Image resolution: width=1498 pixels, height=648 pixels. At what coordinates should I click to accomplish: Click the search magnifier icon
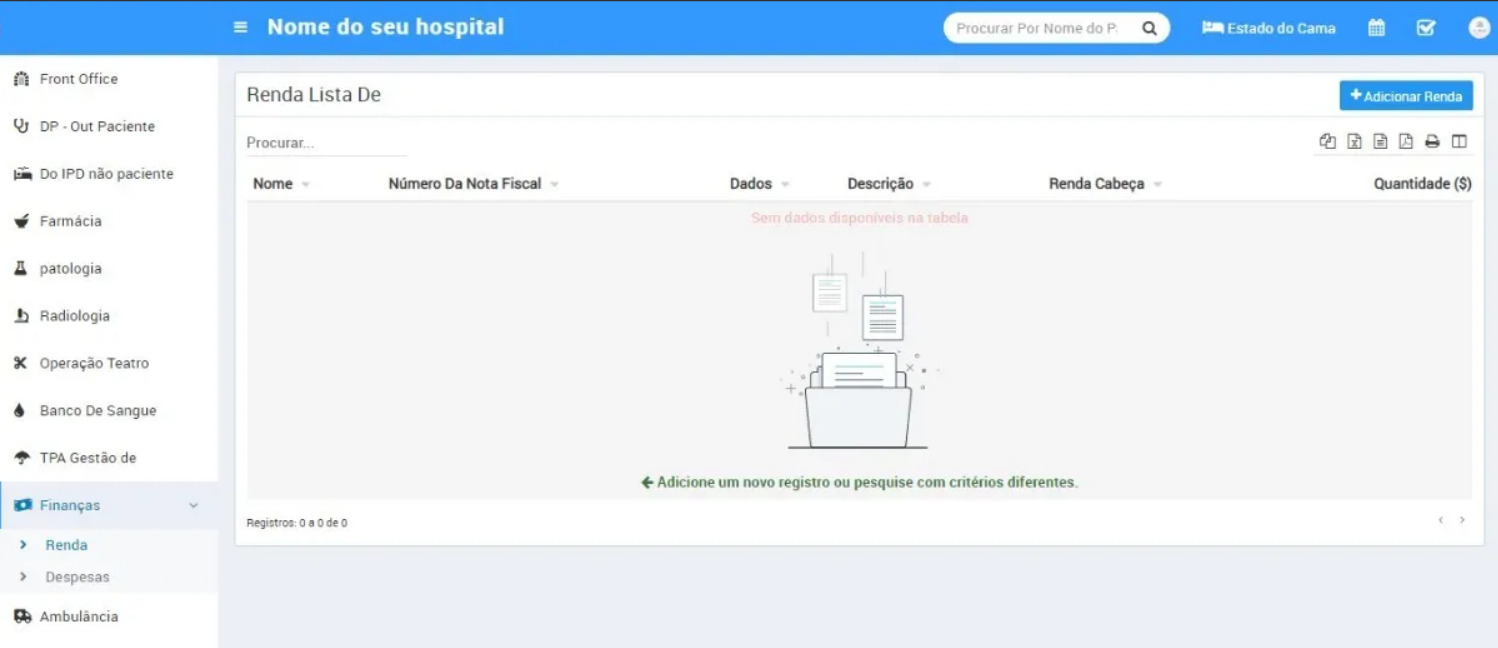[1150, 28]
